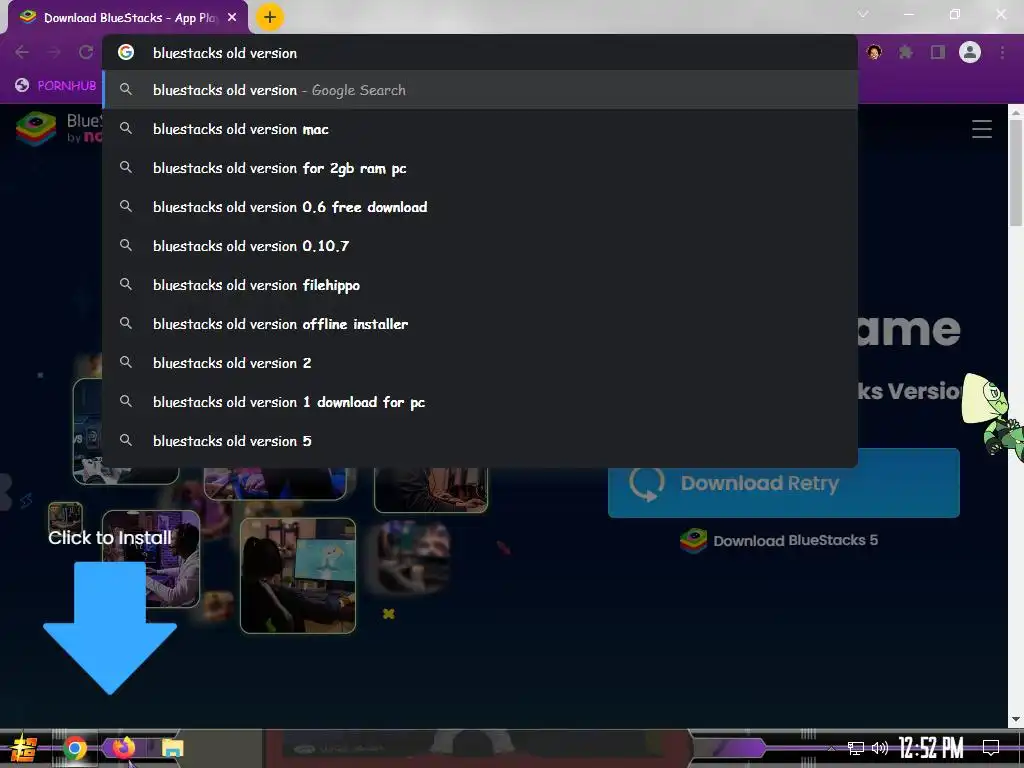
Task: Click the 12:52 PM taskbar clock
Action: click(x=931, y=748)
